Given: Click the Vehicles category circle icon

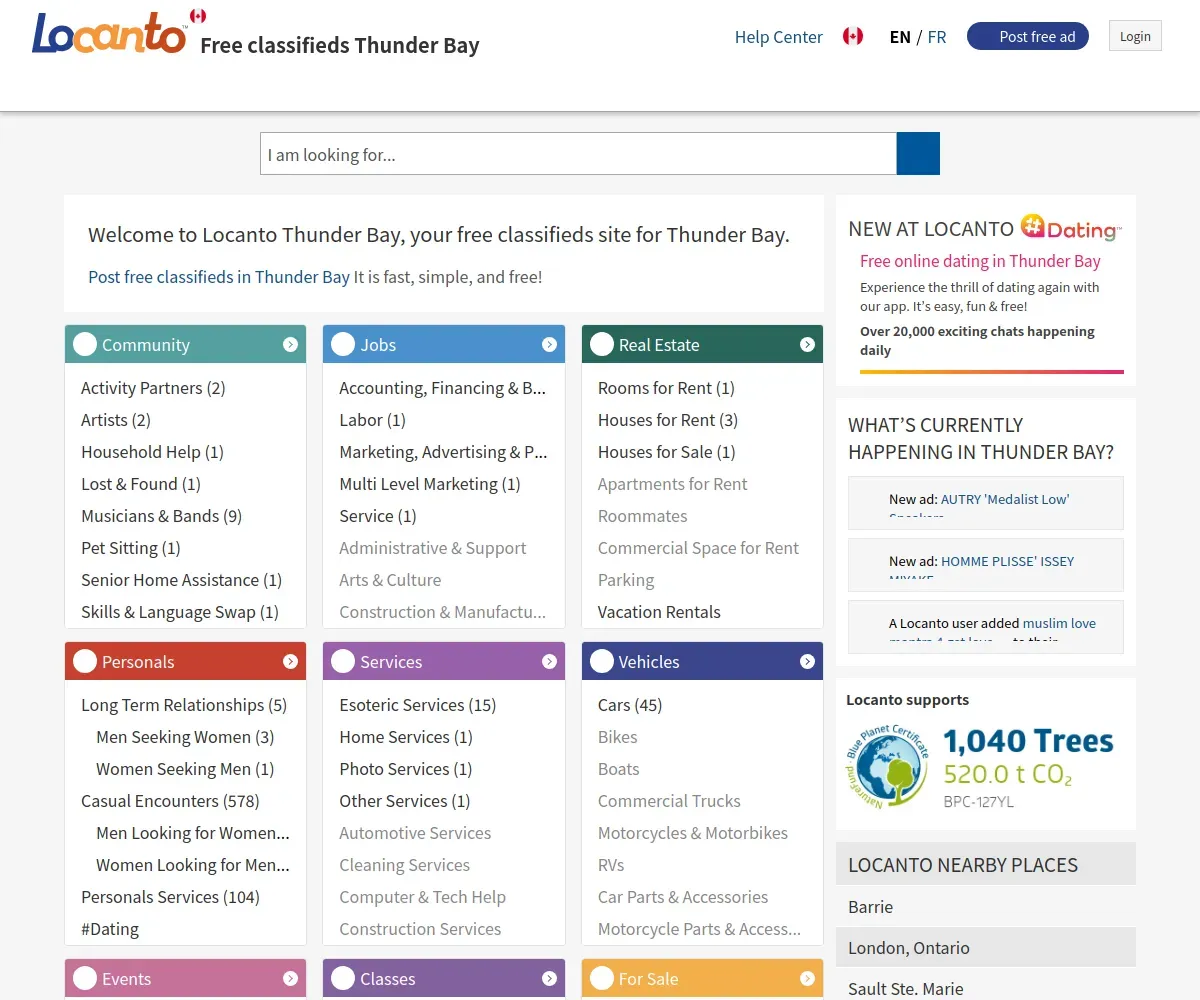Looking at the screenshot, I should (x=602, y=661).
